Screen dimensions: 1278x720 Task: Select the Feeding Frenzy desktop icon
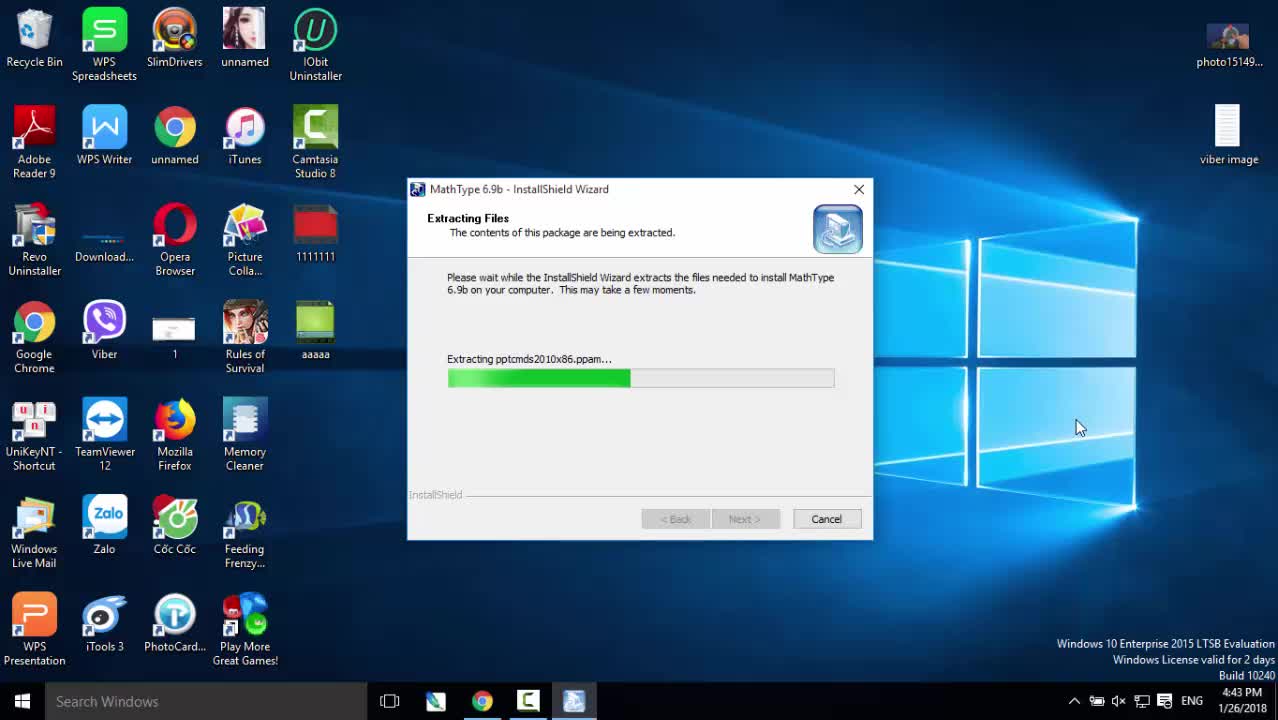(x=245, y=532)
